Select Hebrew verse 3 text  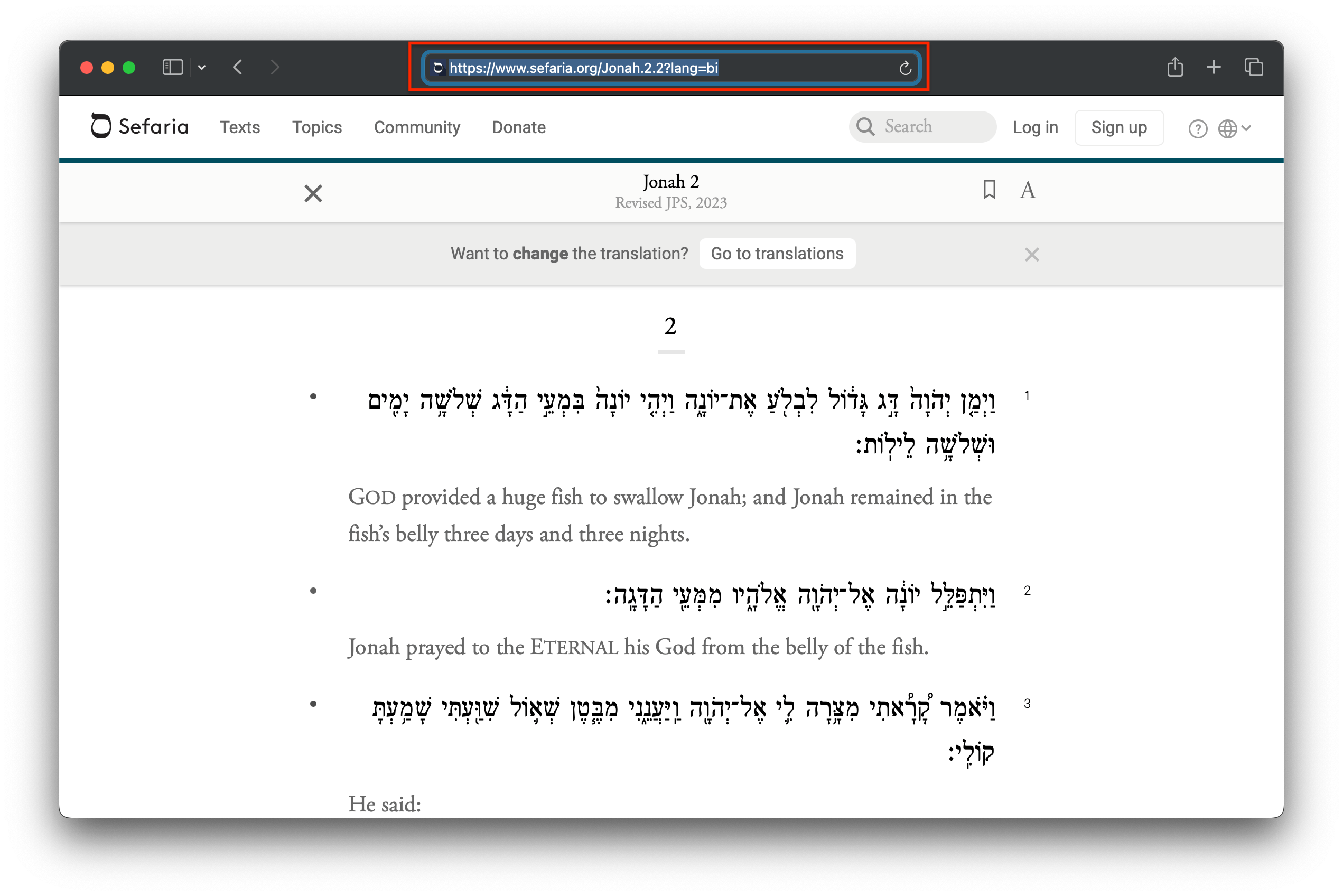pyautogui.click(x=683, y=730)
